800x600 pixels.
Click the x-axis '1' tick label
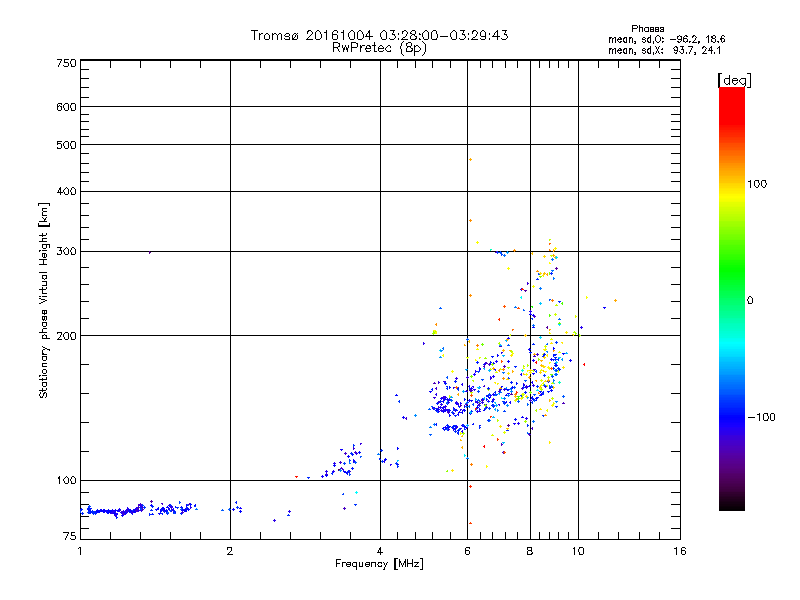pyautogui.click(x=80, y=551)
